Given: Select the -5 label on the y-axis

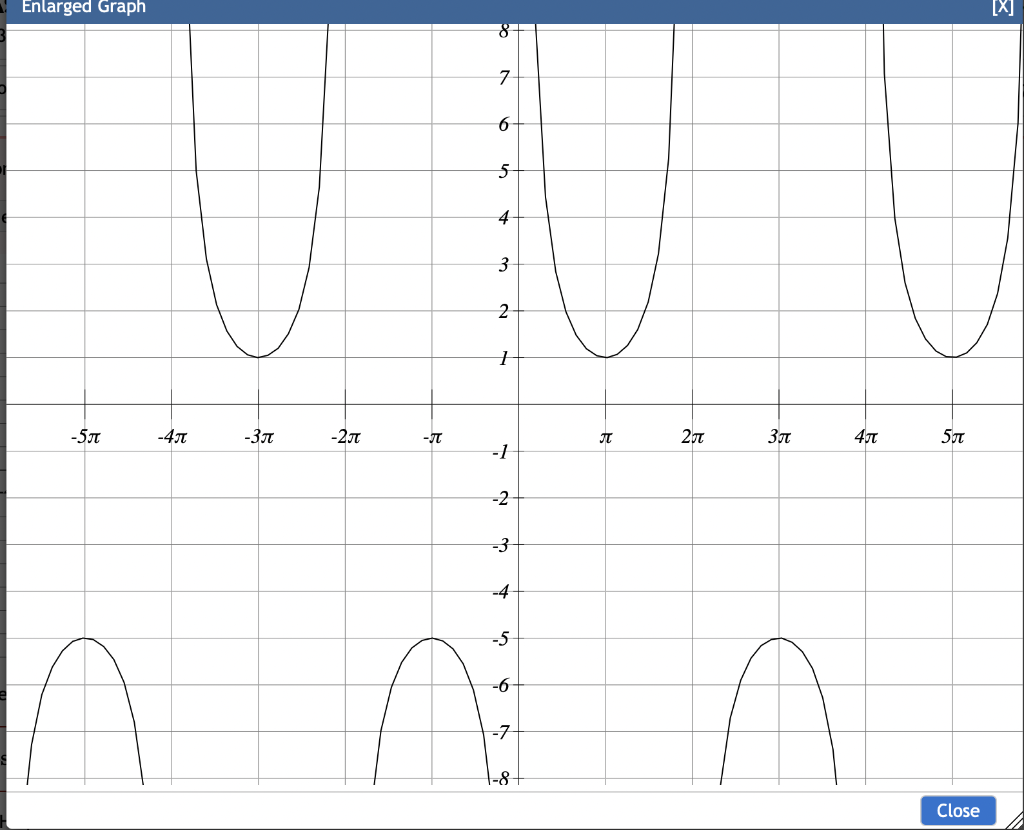Looking at the screenshot, I should 499,638.
